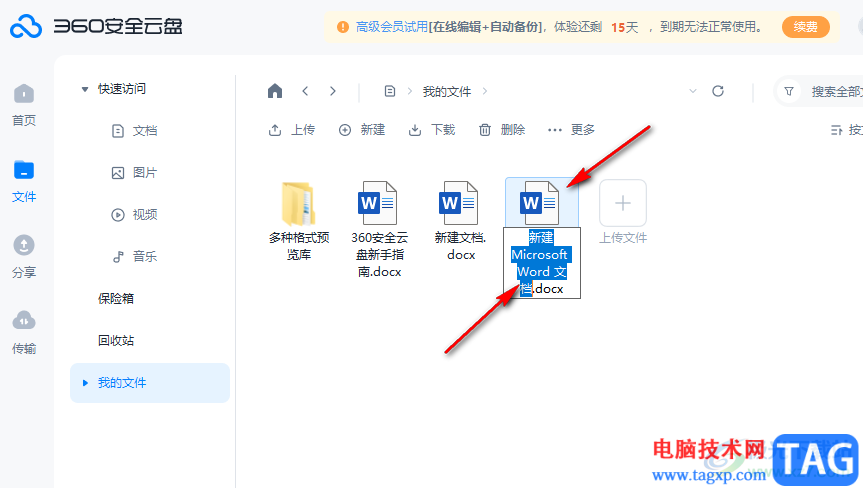This screenshot has width=863, height=488.
Task: Collapse the 快速访问 tree section
Action: (x=85, y=89)
